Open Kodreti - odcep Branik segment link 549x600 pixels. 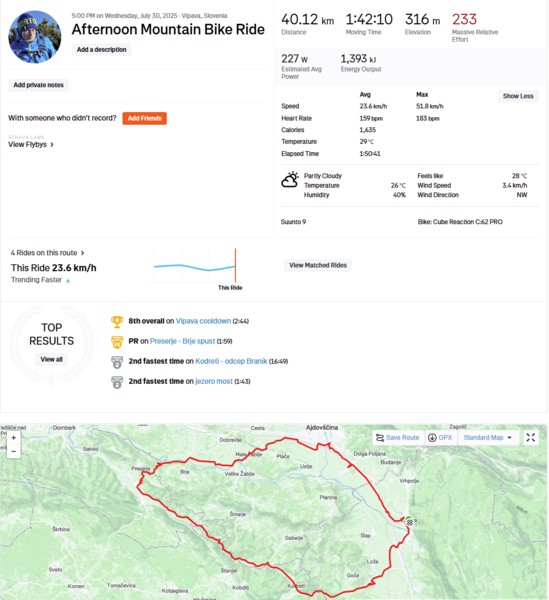click(x=231, y=361)
